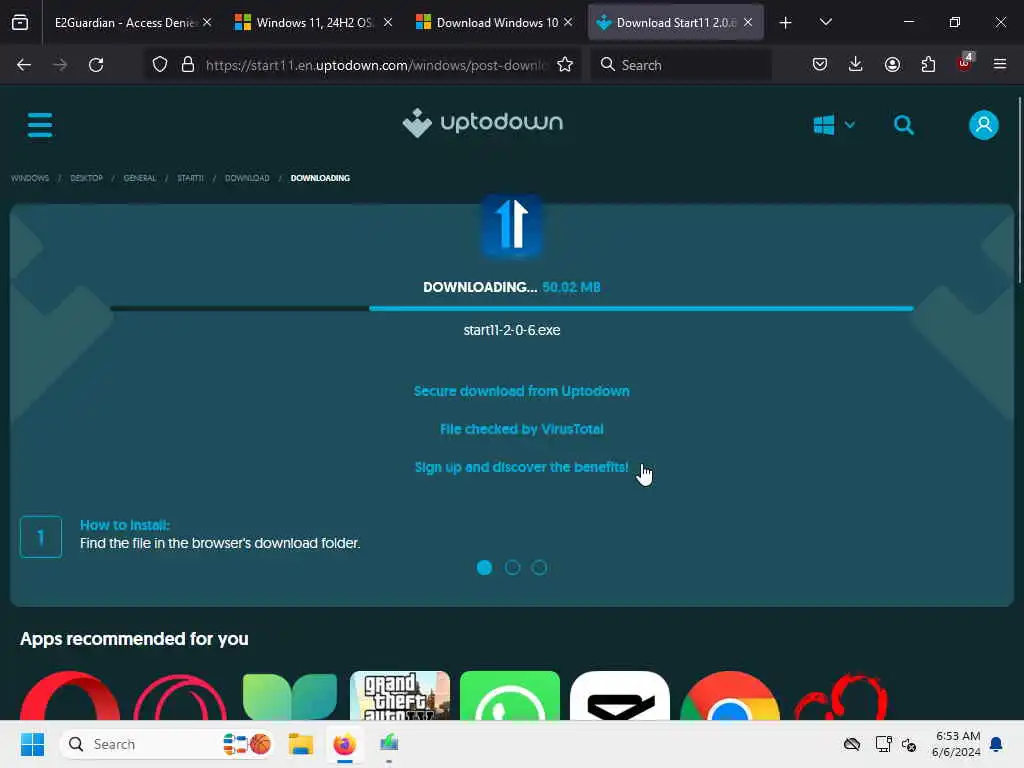Viewport: 1024px width, 768px height.
Task: Click the start11-2-0-6.exe file name
Action: 511,330
